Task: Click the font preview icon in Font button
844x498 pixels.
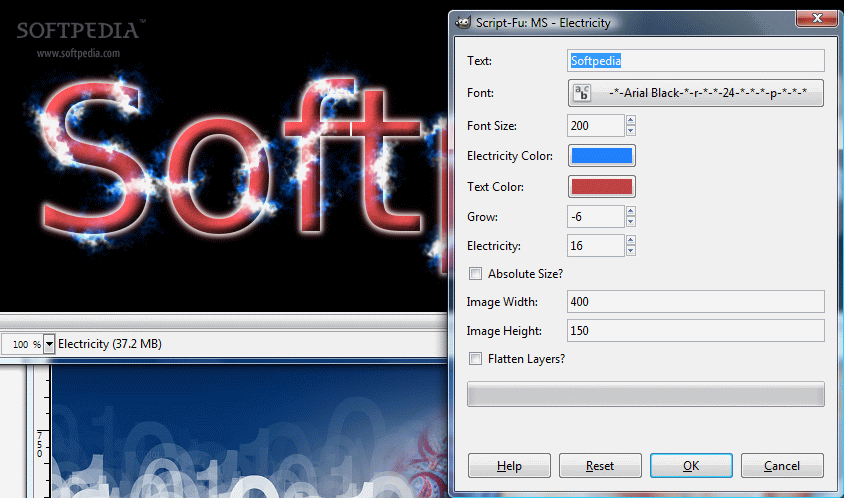Action: pyautogui.click(x=581, y=93)
